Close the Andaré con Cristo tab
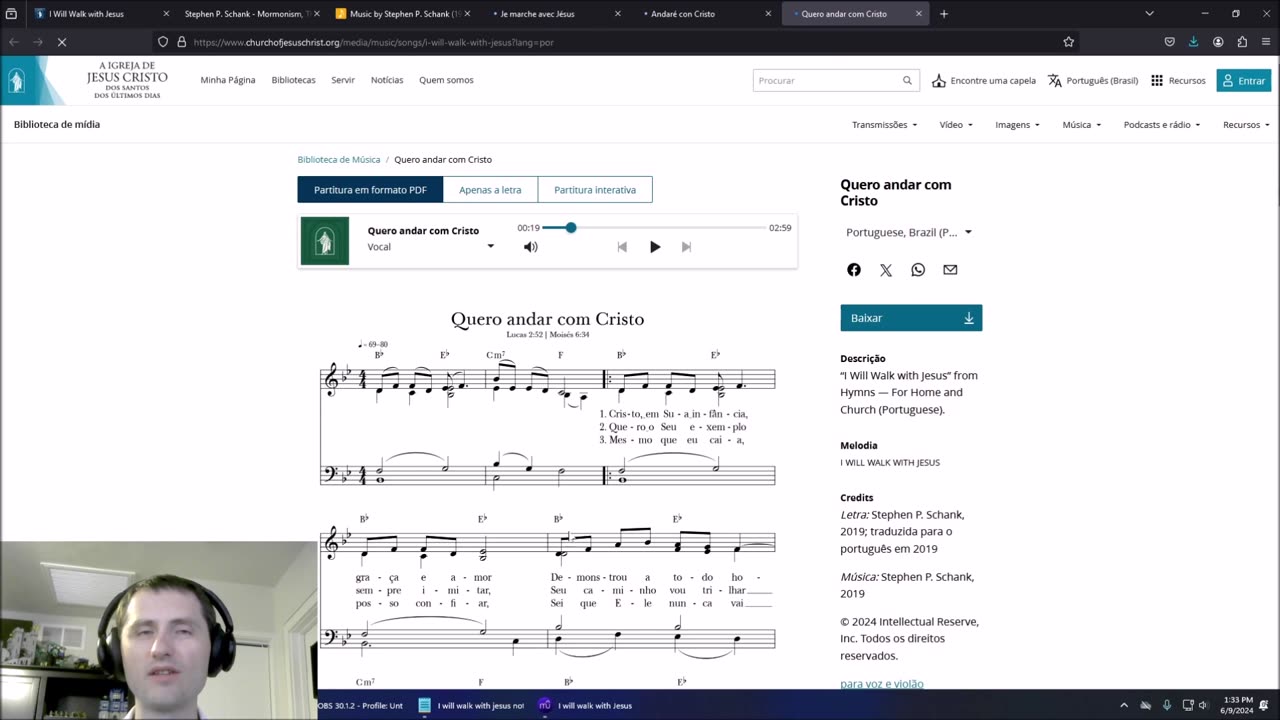The image size is (1280, 720). pyautogui.click(x=768, y=14)
